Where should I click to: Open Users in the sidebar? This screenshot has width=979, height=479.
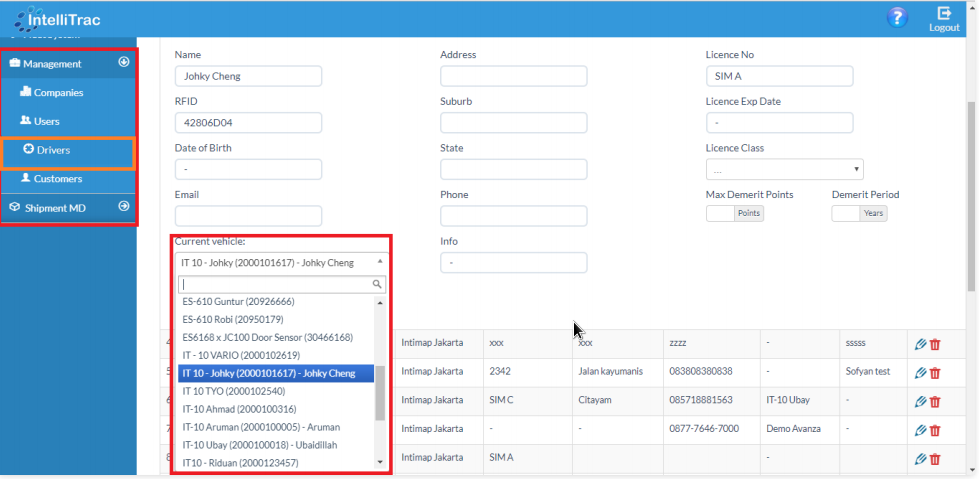click(46, 122)
